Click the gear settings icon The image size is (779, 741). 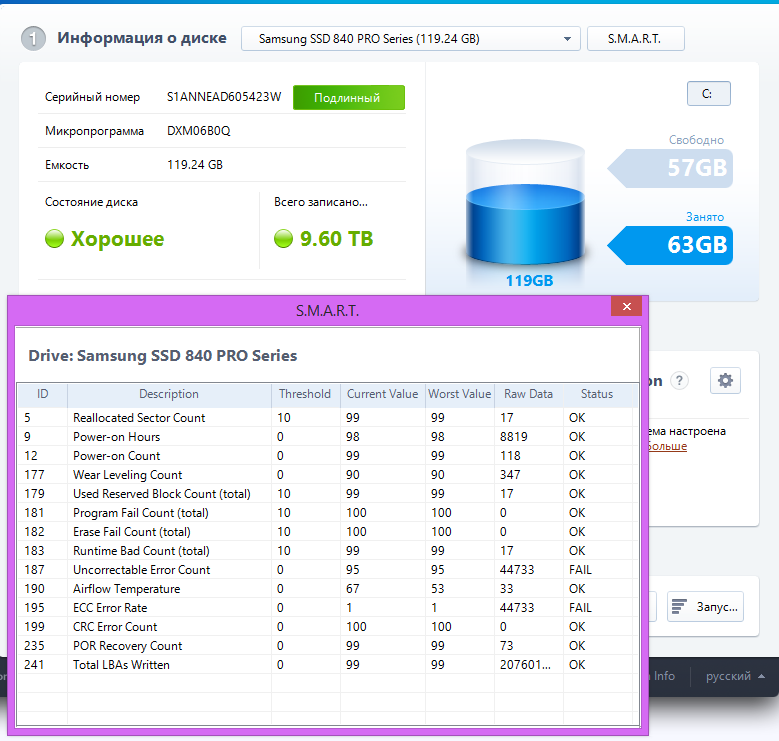pyautogui.click(x=725, y=380)
